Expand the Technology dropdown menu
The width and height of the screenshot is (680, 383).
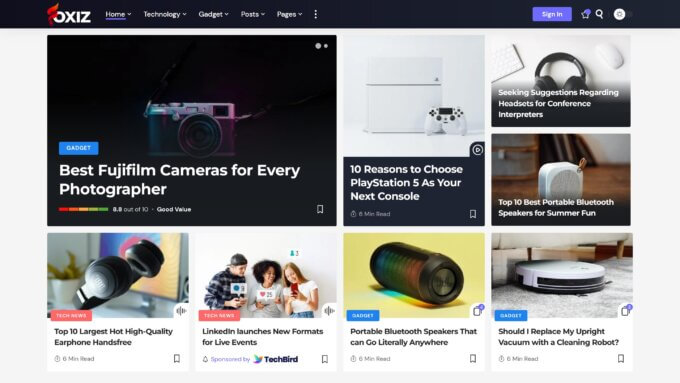coord(165,14)
